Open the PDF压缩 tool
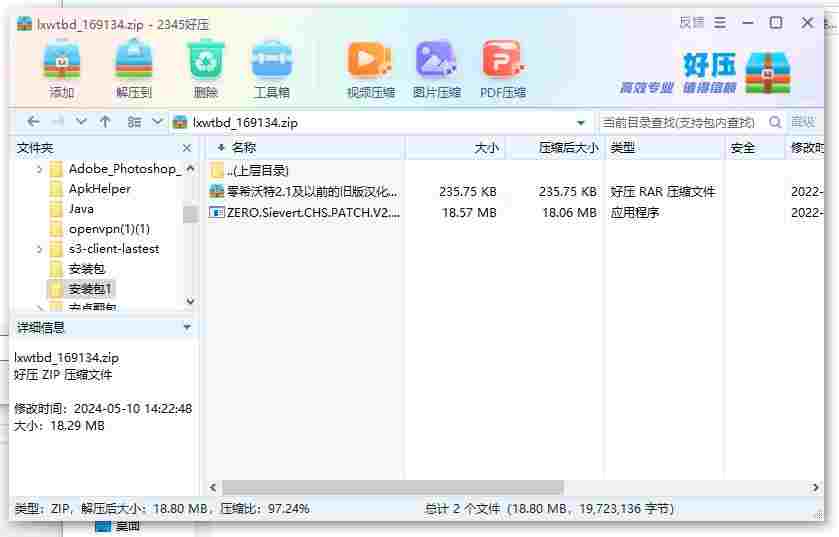 (x=502, y=70)
